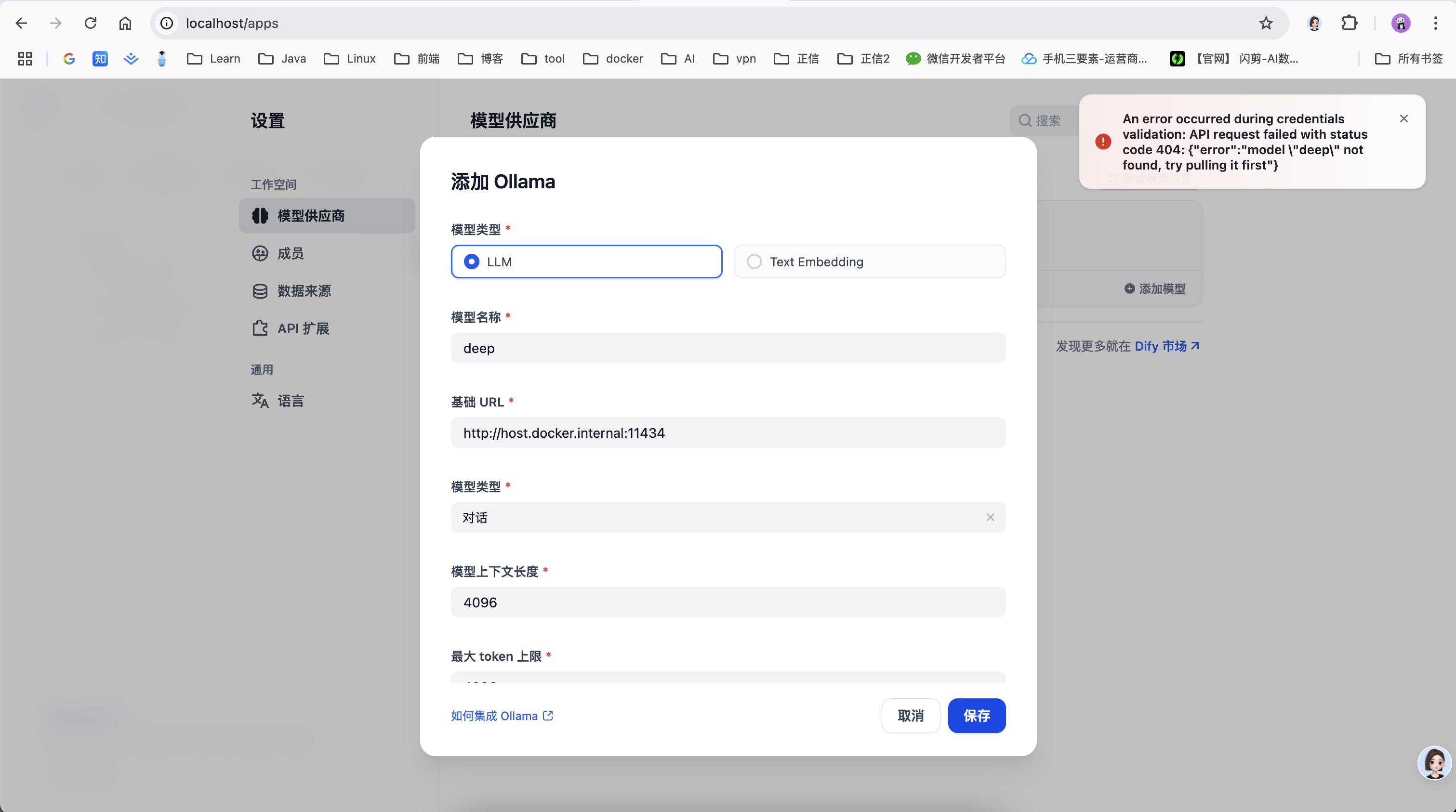The height and width of the screenshot is (812, 1456).
Task: Click the 保存 button
Action: pyautogui.click(x=976, y=715)
